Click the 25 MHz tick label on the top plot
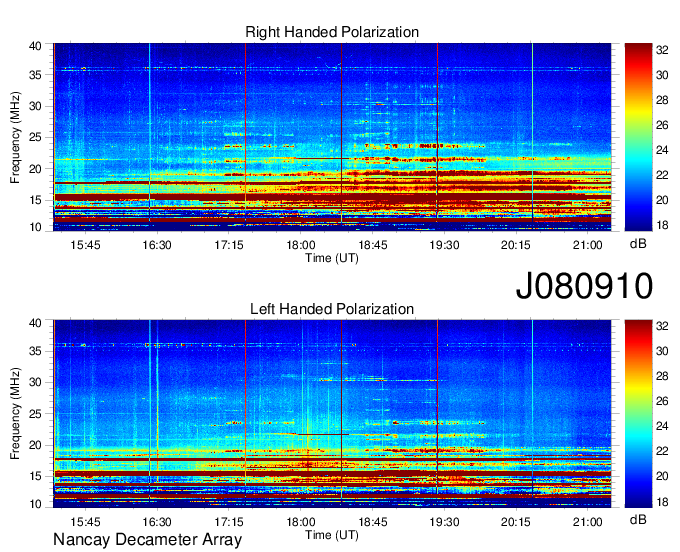 point(35,137)
